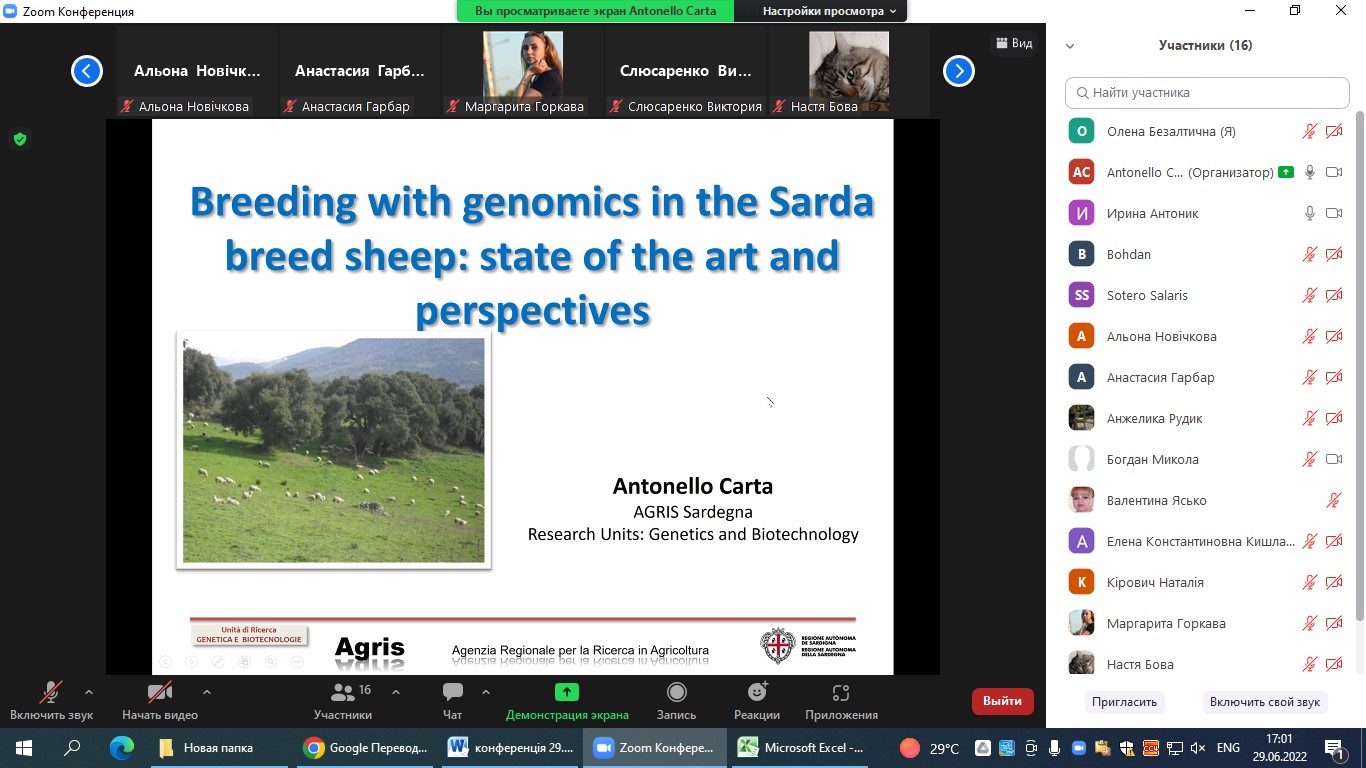Image resolution: width=1366 pixels, height=768 pixels.
Task: Collapse participants panel using header chevron
Action: 1070,46
